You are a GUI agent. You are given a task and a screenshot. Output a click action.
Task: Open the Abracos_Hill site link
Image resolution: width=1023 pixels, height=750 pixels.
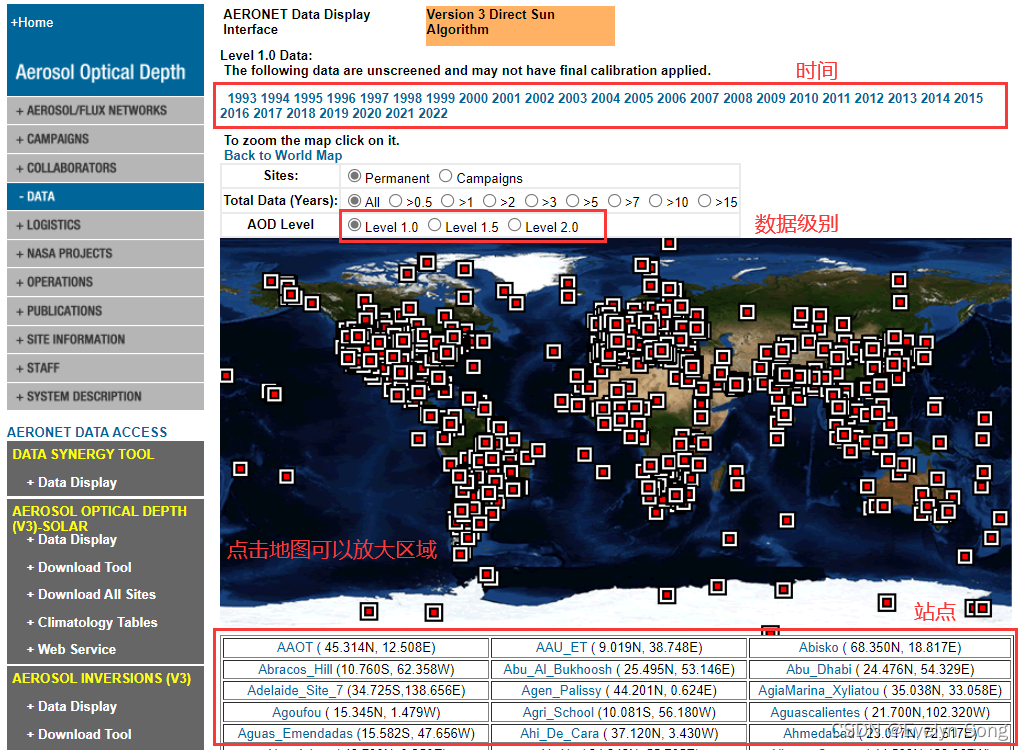pyautogui.click(x=295, y=670)
